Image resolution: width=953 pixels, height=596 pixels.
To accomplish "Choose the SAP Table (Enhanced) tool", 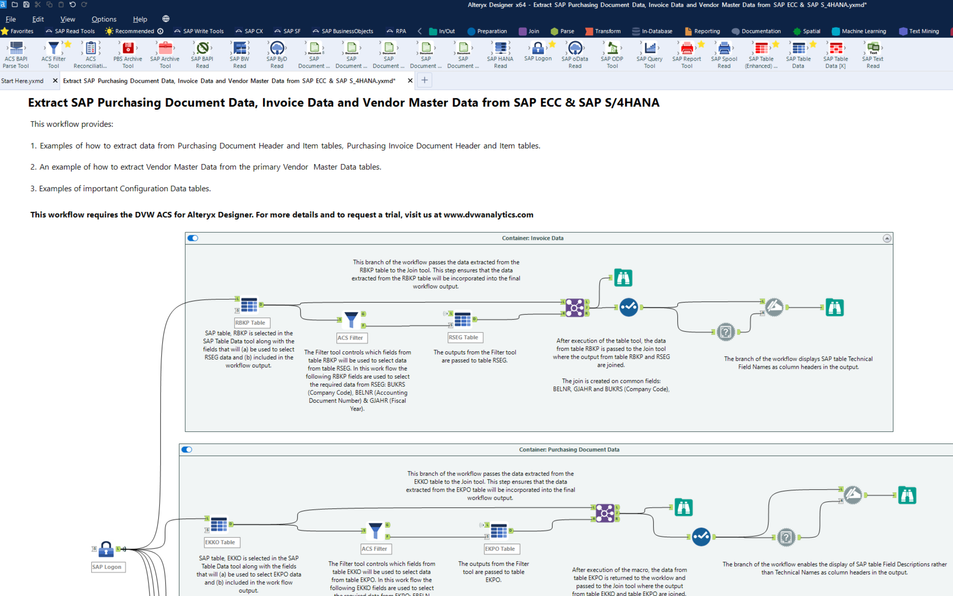I will coord(761,55).
